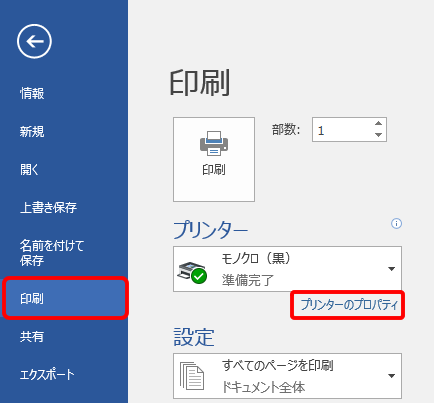Select the highlighted 印刷 sidebar item

pyautogui.click(x=65, y=298)
